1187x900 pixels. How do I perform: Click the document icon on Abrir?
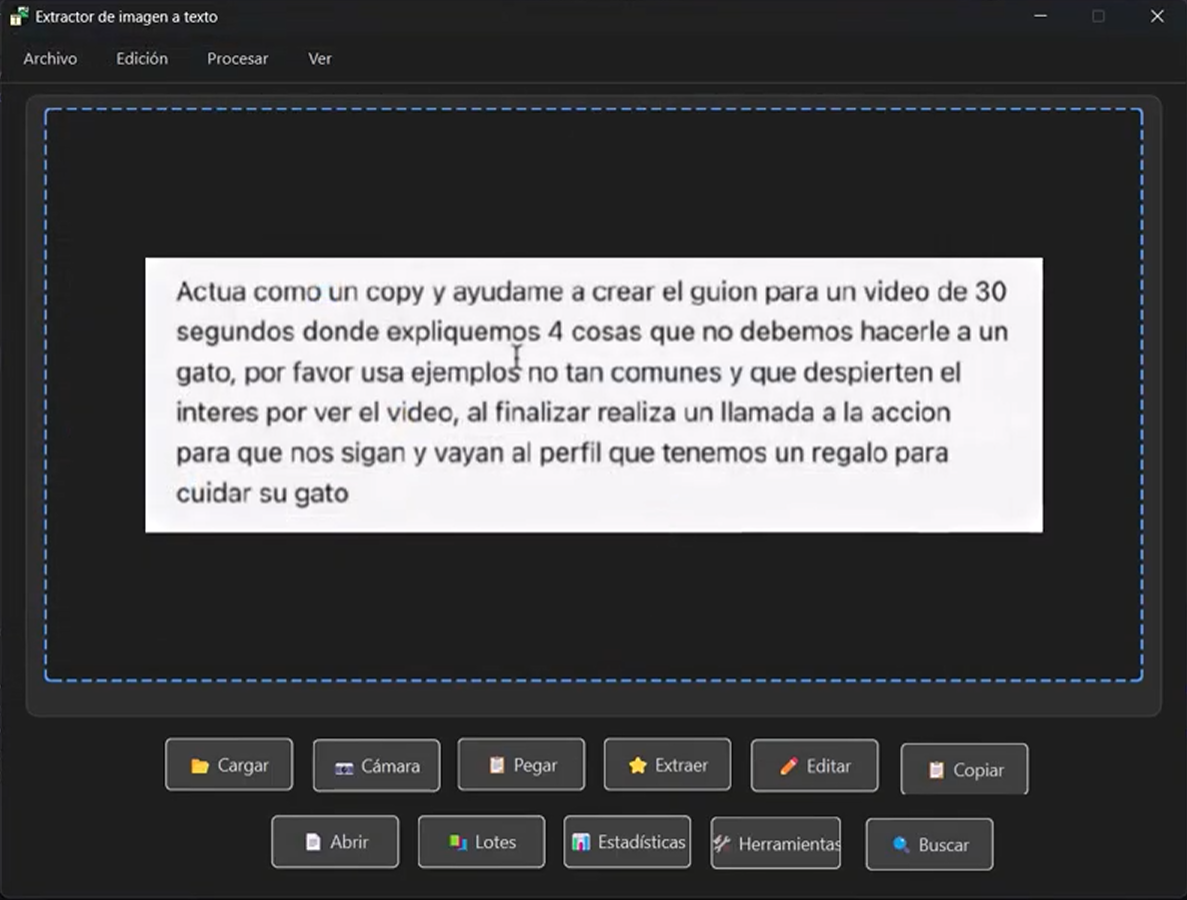[x=312, y=842]
